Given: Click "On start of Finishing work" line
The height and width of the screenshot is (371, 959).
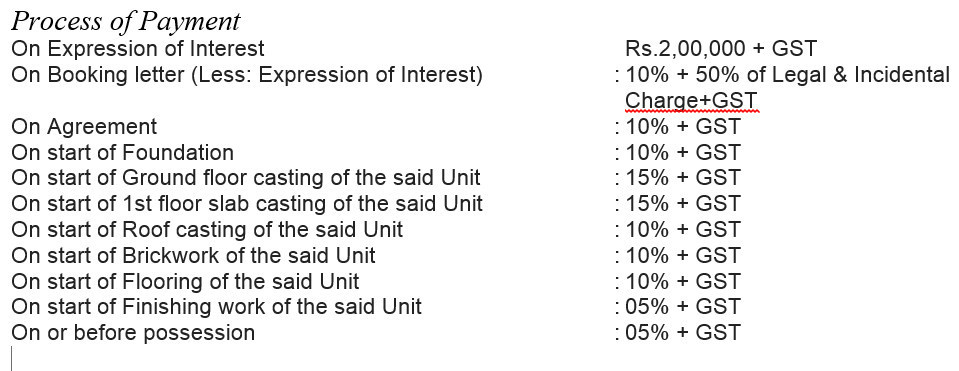Looking at the screenshot, I should pos(217,307).
